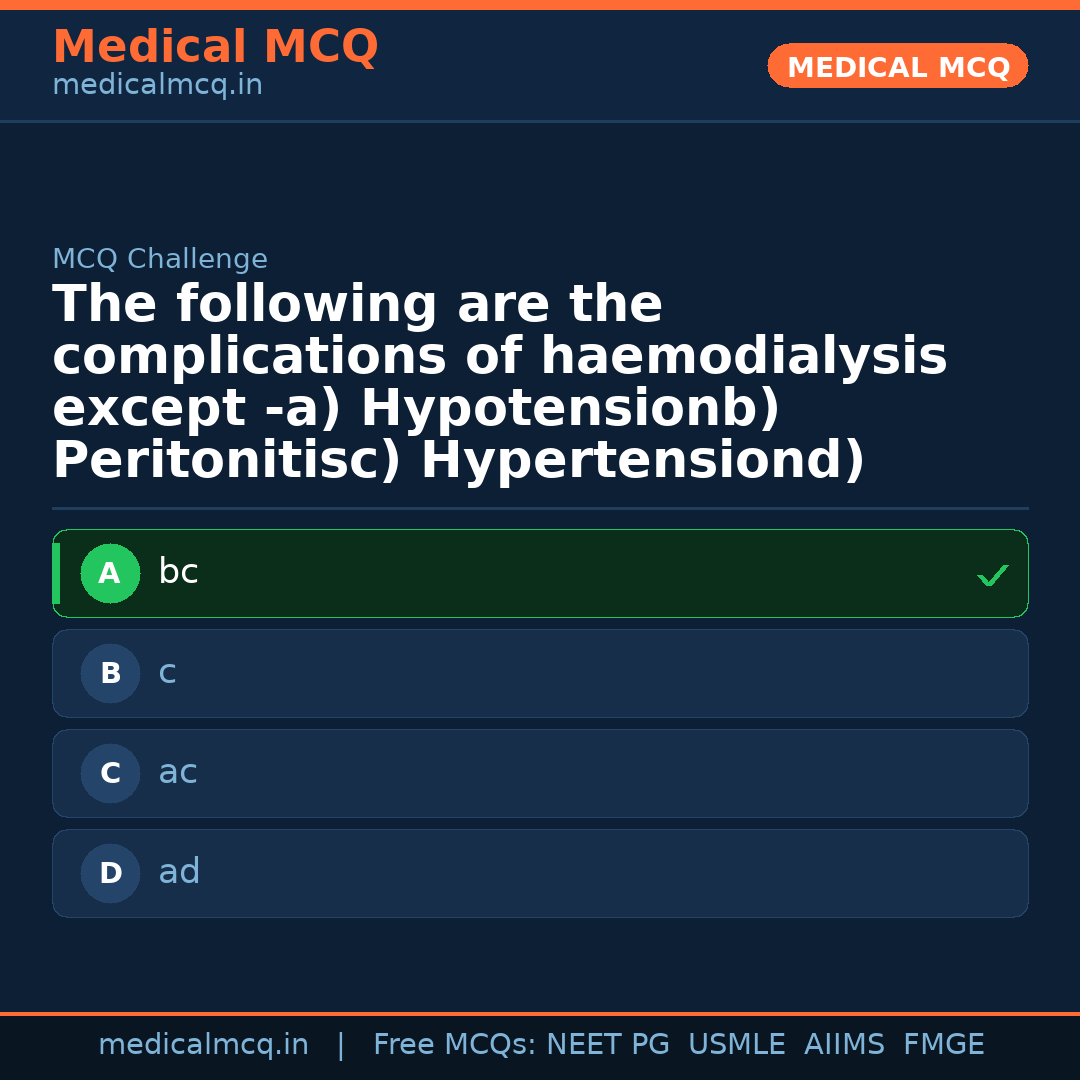The width and height of the screenshot is (1080, 1080).
Task: Open medicalmcq.in from the footer
Action: 204,1043
